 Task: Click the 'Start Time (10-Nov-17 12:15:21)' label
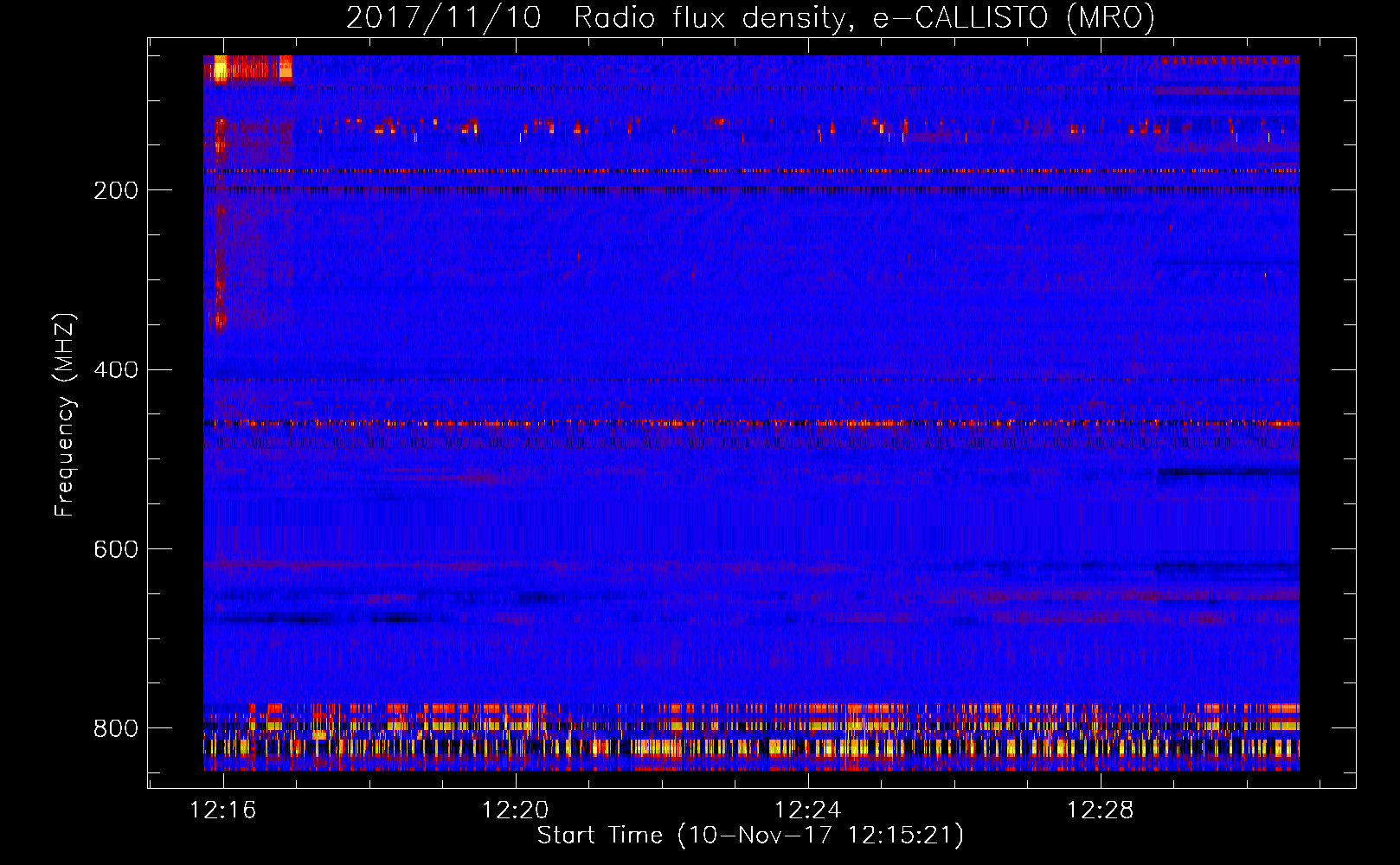pyautogui.click(x=750, y=836)
